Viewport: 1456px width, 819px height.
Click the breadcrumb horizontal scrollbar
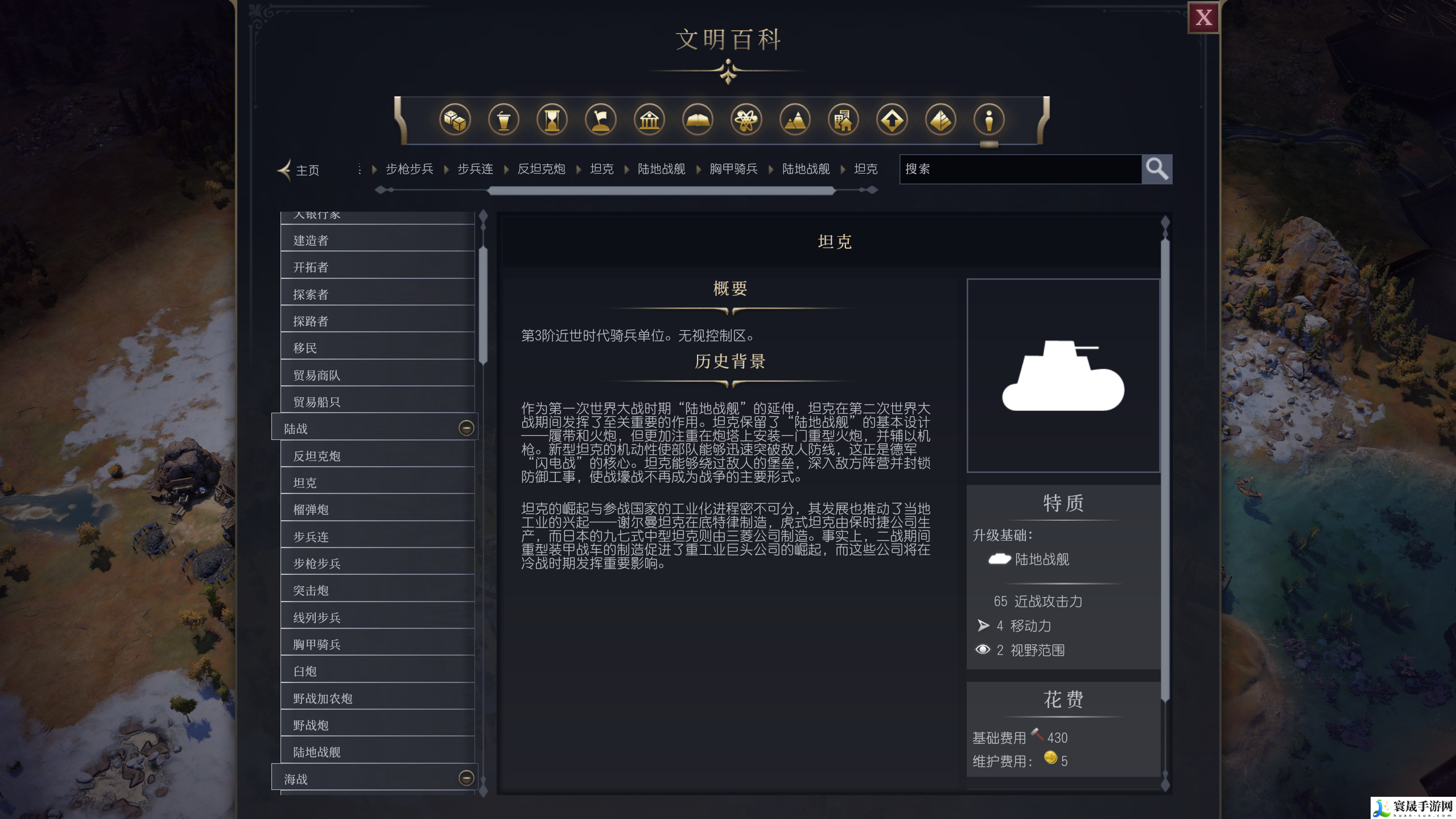661,190
